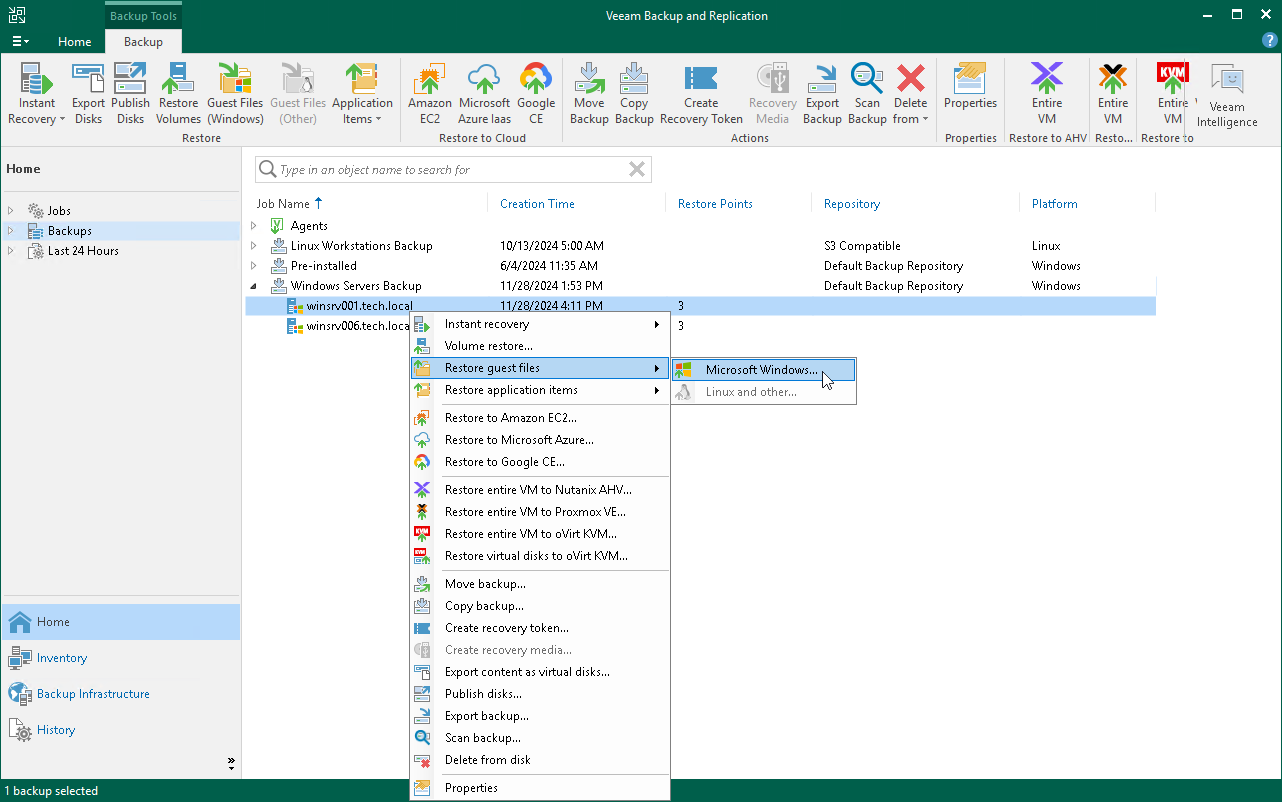Clear search field with X icon

(x=636, y=170)
